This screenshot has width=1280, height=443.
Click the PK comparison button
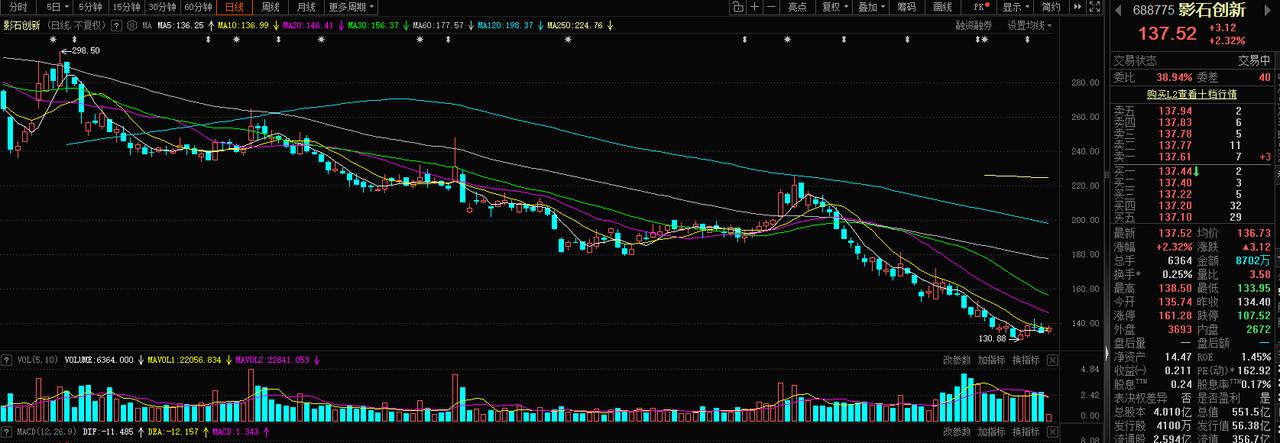980,7
